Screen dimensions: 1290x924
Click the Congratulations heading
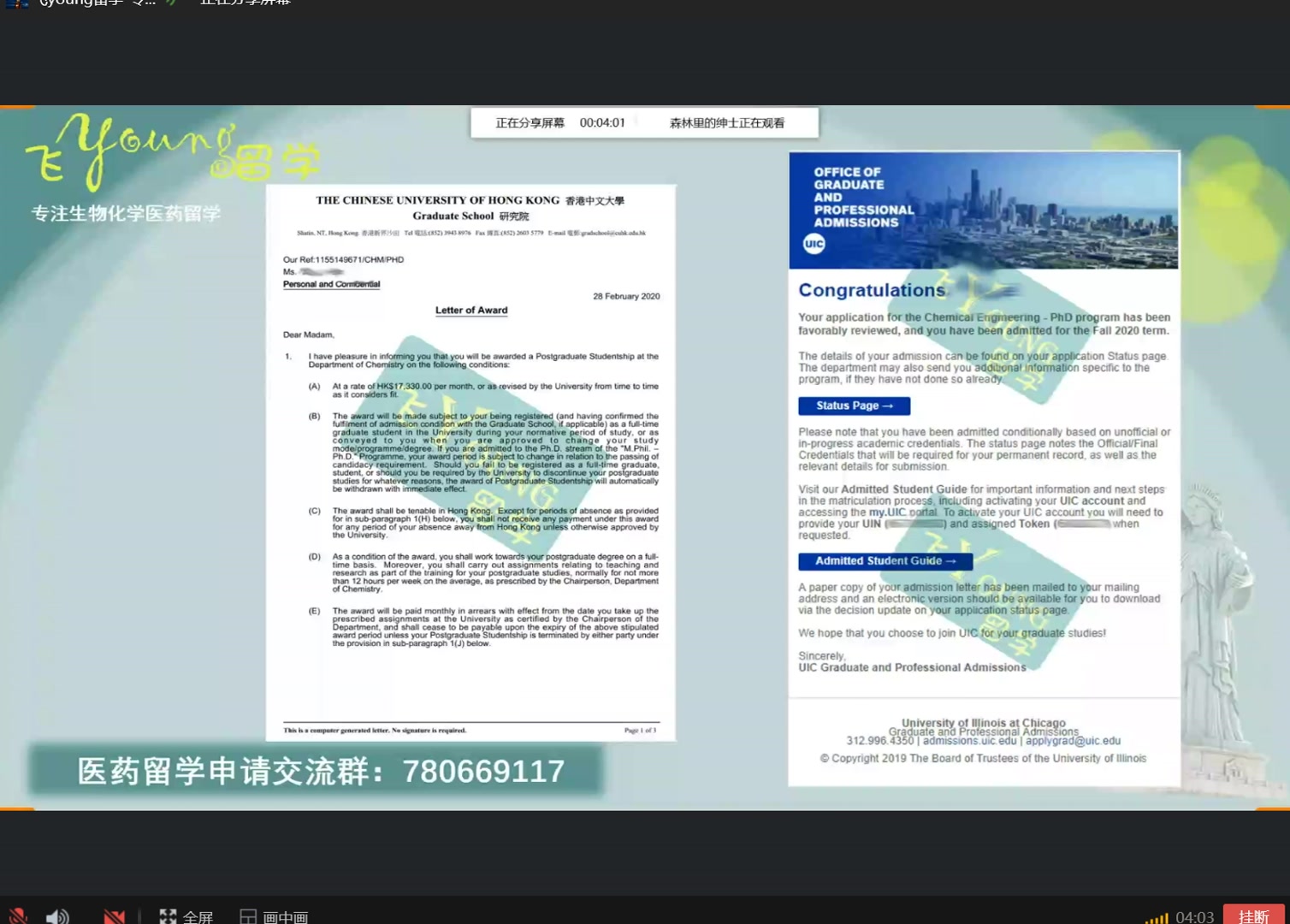tap(872, 290)
